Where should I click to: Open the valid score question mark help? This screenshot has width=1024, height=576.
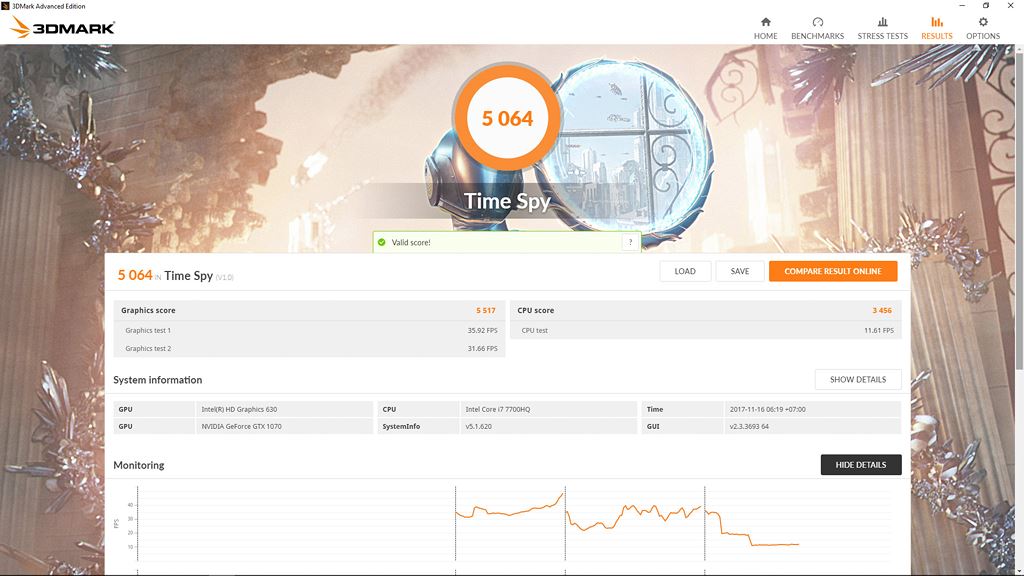click(x=630, y=242)
